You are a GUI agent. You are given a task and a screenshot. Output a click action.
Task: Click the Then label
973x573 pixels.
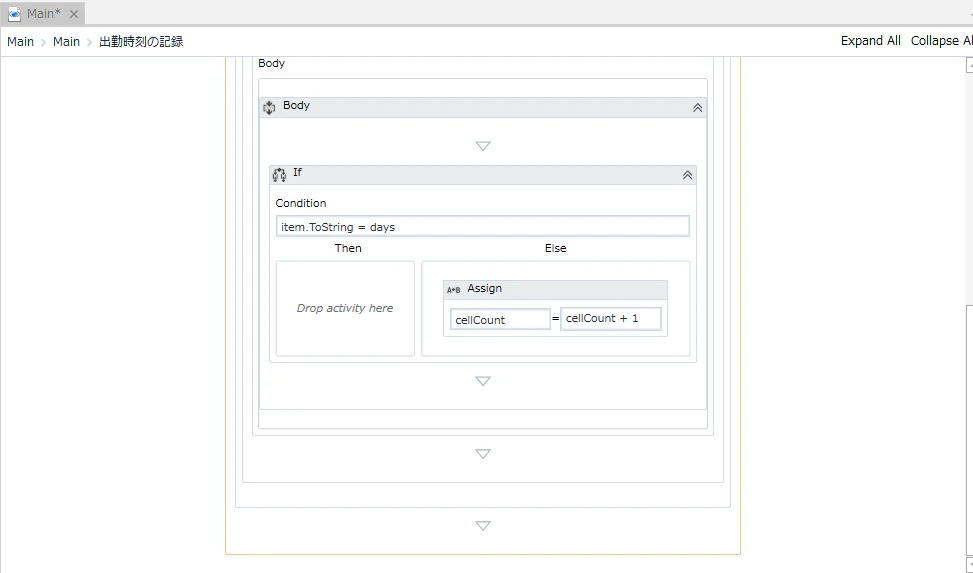coord(348,248)
